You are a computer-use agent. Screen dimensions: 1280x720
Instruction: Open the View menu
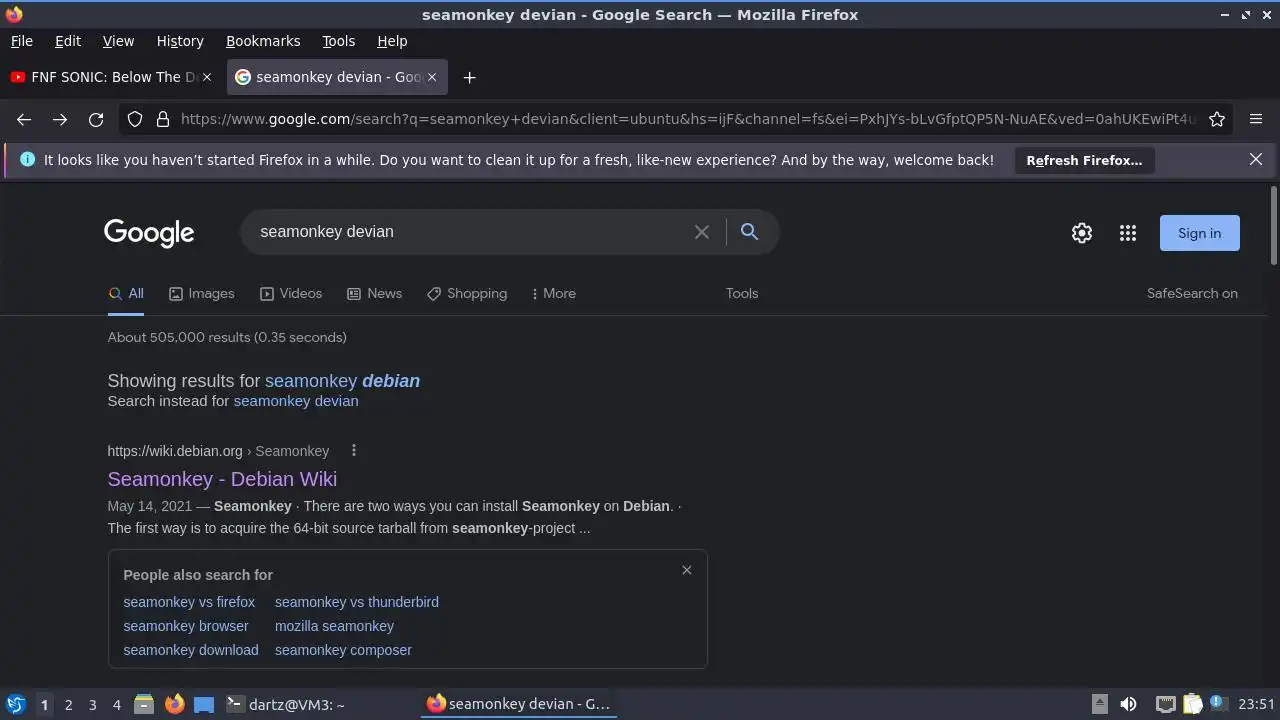(x=118, y=41)
